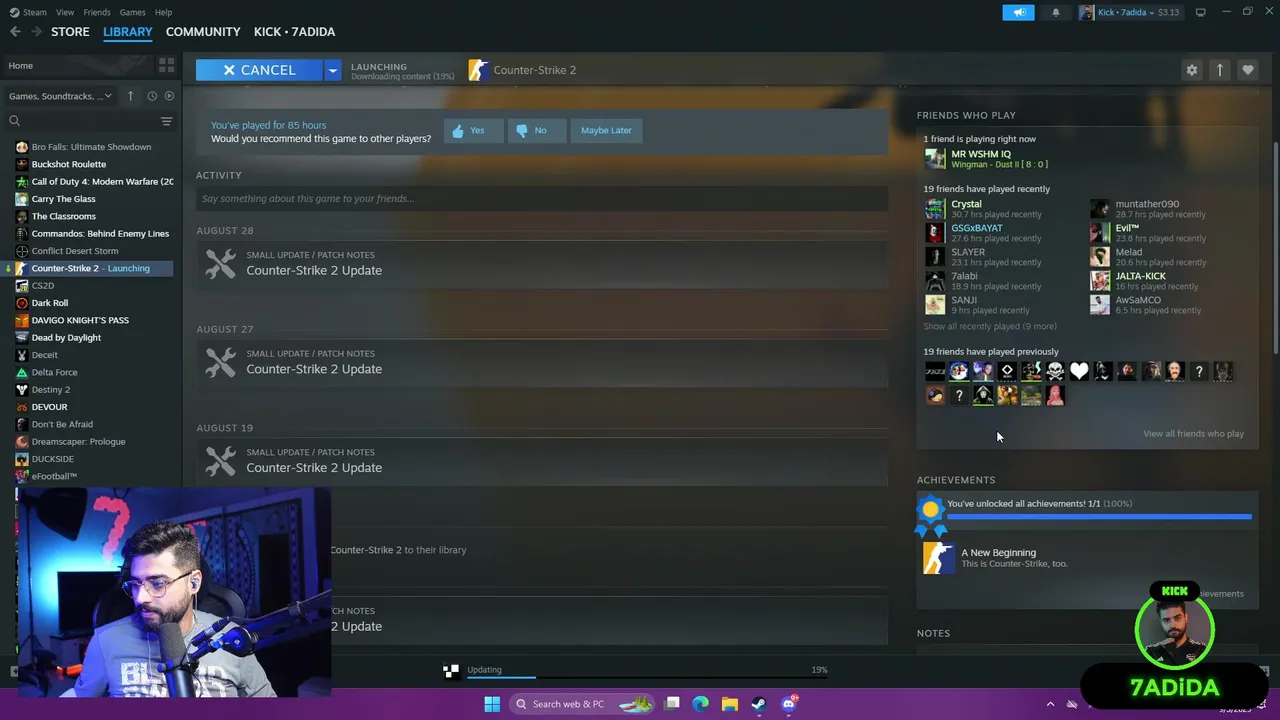The image size is (1280, 720).
Task: Open the A New Beginning achievement
Action: pyautogui.click(x=1085, y=557)
